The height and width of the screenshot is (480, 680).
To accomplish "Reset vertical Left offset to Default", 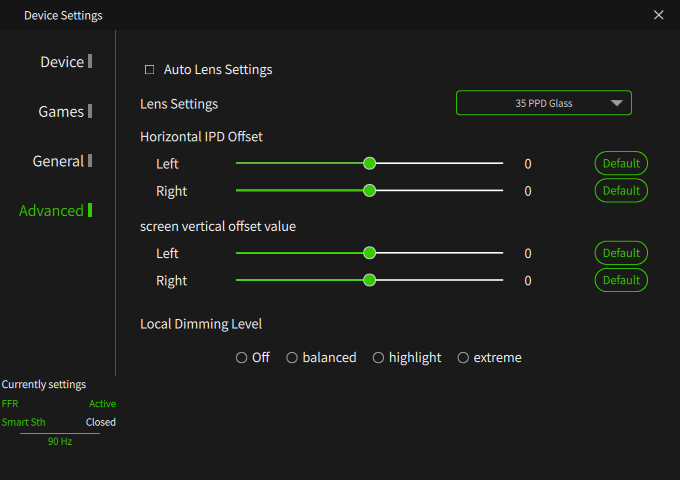I will click(x=621, y=253).
